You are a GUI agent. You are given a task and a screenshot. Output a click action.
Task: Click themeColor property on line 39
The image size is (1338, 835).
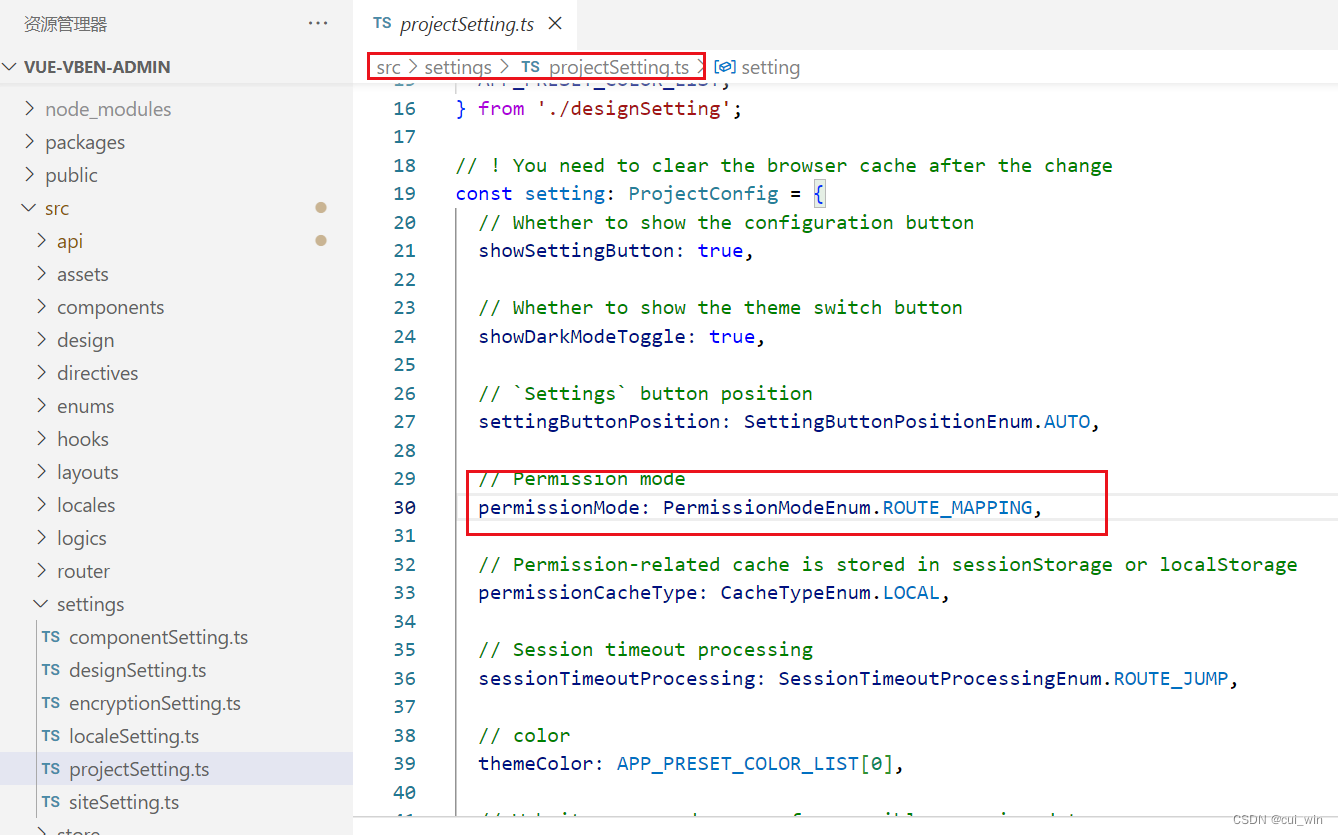pyautogui.click(x=535, y=763)
